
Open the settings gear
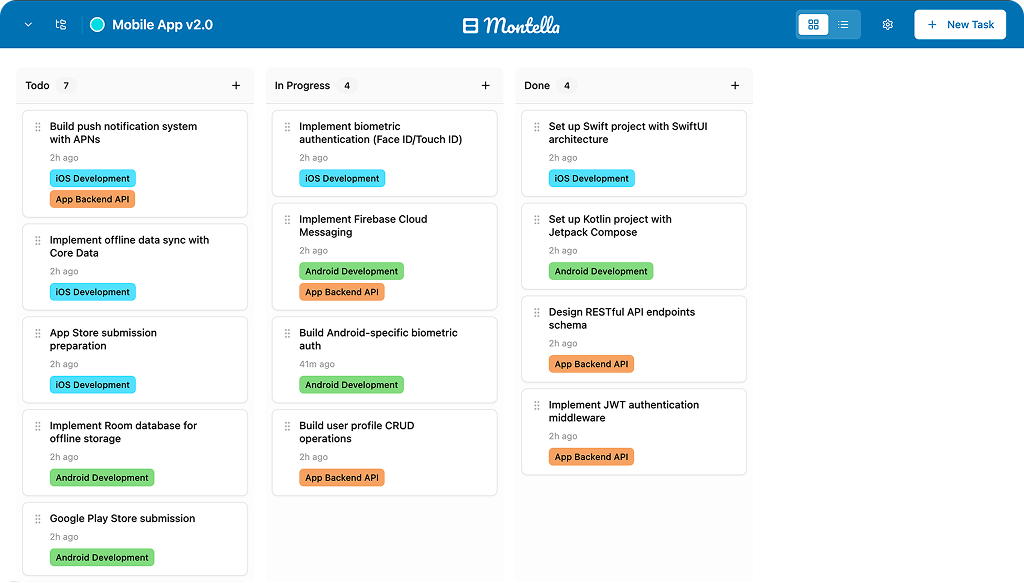pyautogui.click(x=887, y=24)
